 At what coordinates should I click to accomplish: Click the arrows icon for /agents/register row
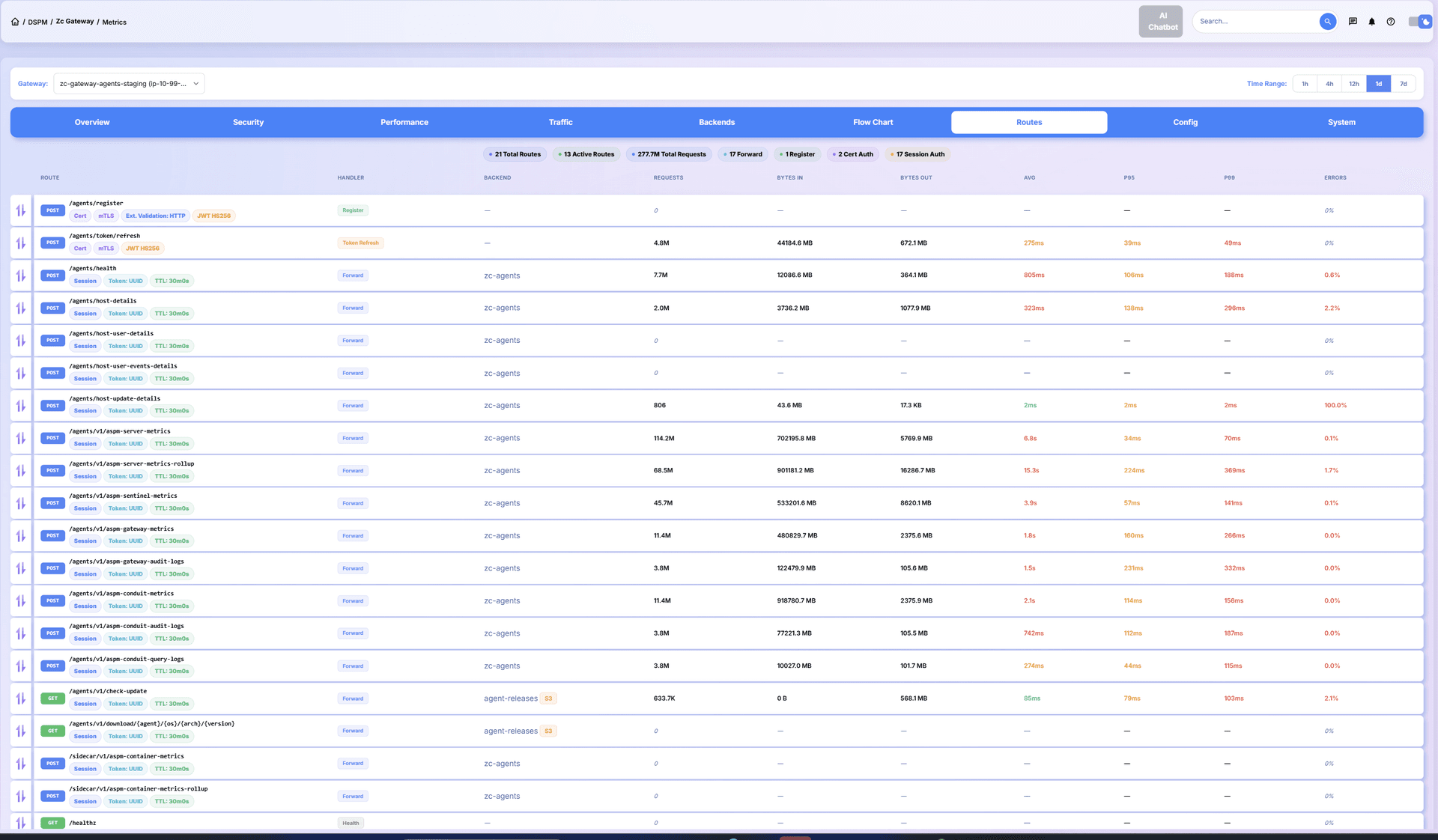tap(21, 210)
